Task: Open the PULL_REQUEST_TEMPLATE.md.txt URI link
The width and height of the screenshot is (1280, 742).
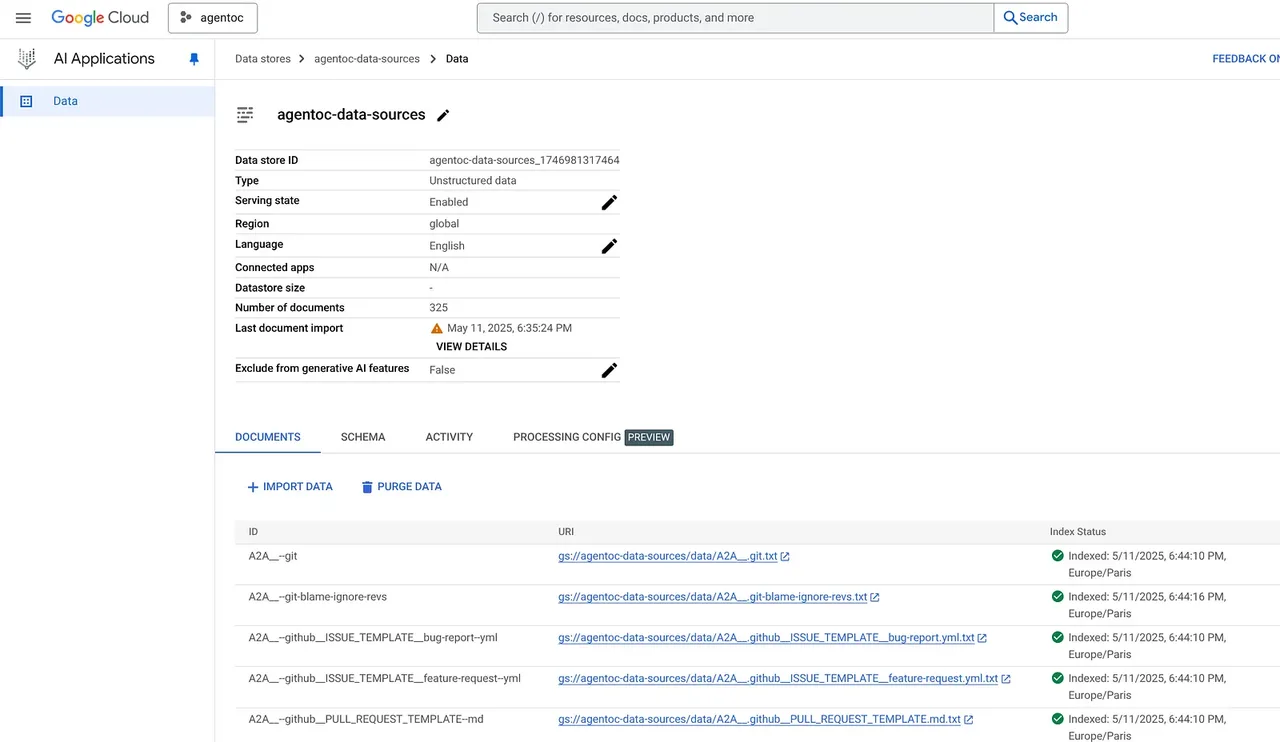Action: coord(759,720)
